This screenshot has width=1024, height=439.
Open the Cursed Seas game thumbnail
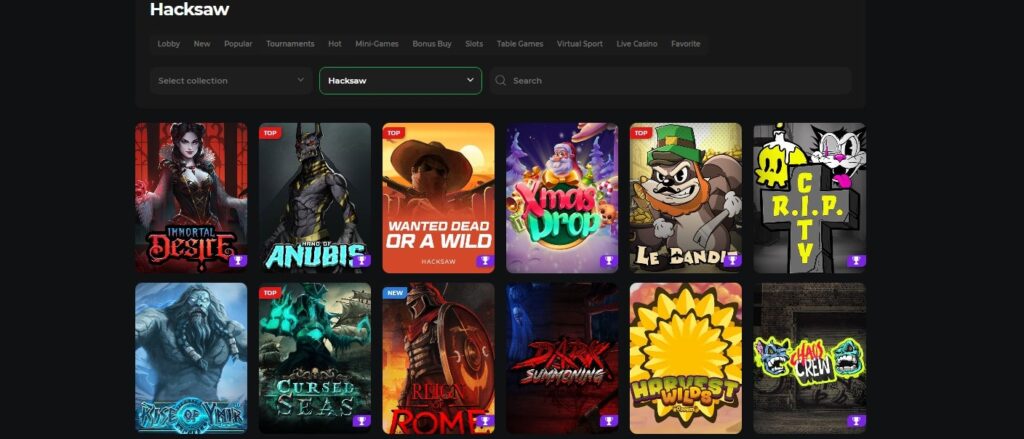point(315,358)
